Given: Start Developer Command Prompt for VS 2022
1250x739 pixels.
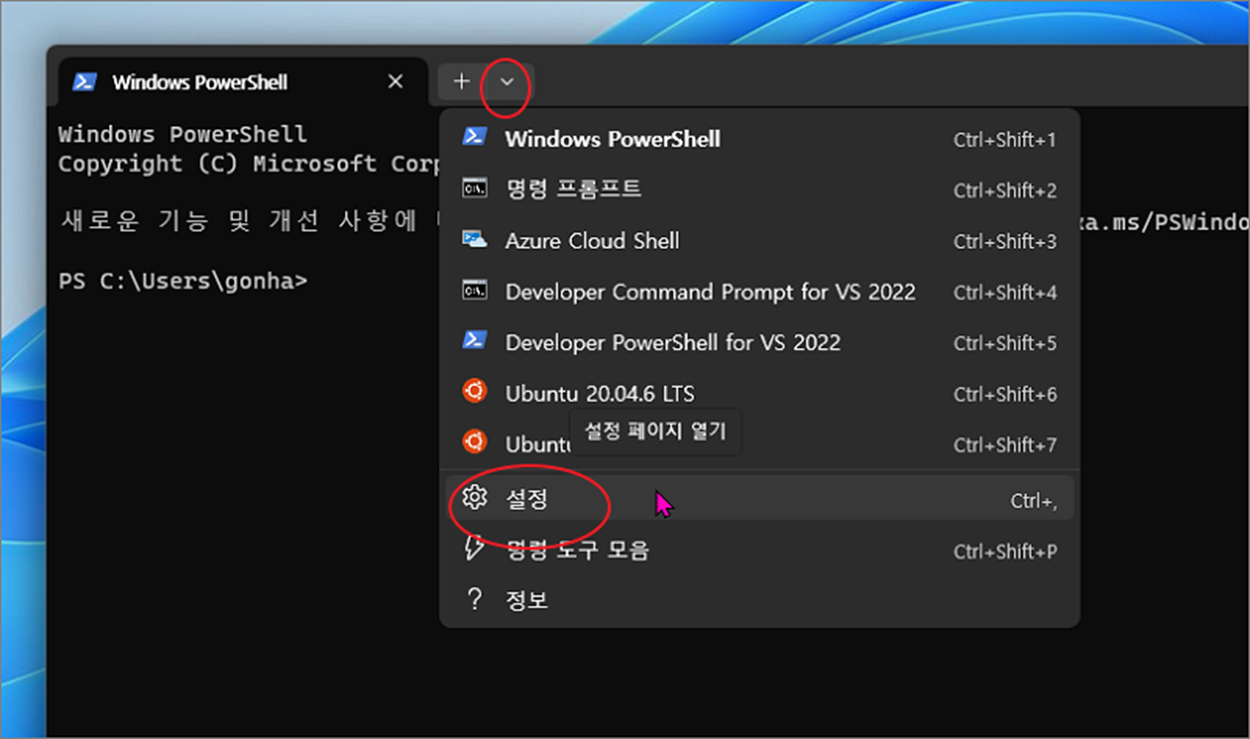Looking at the screenshot, I should pos(760,292).
